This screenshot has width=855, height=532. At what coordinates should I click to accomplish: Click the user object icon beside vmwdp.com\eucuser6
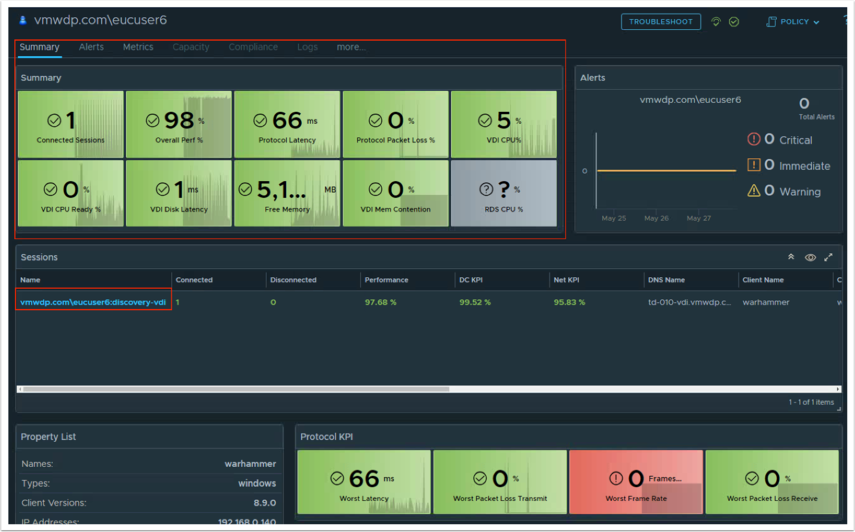point(23,20)
